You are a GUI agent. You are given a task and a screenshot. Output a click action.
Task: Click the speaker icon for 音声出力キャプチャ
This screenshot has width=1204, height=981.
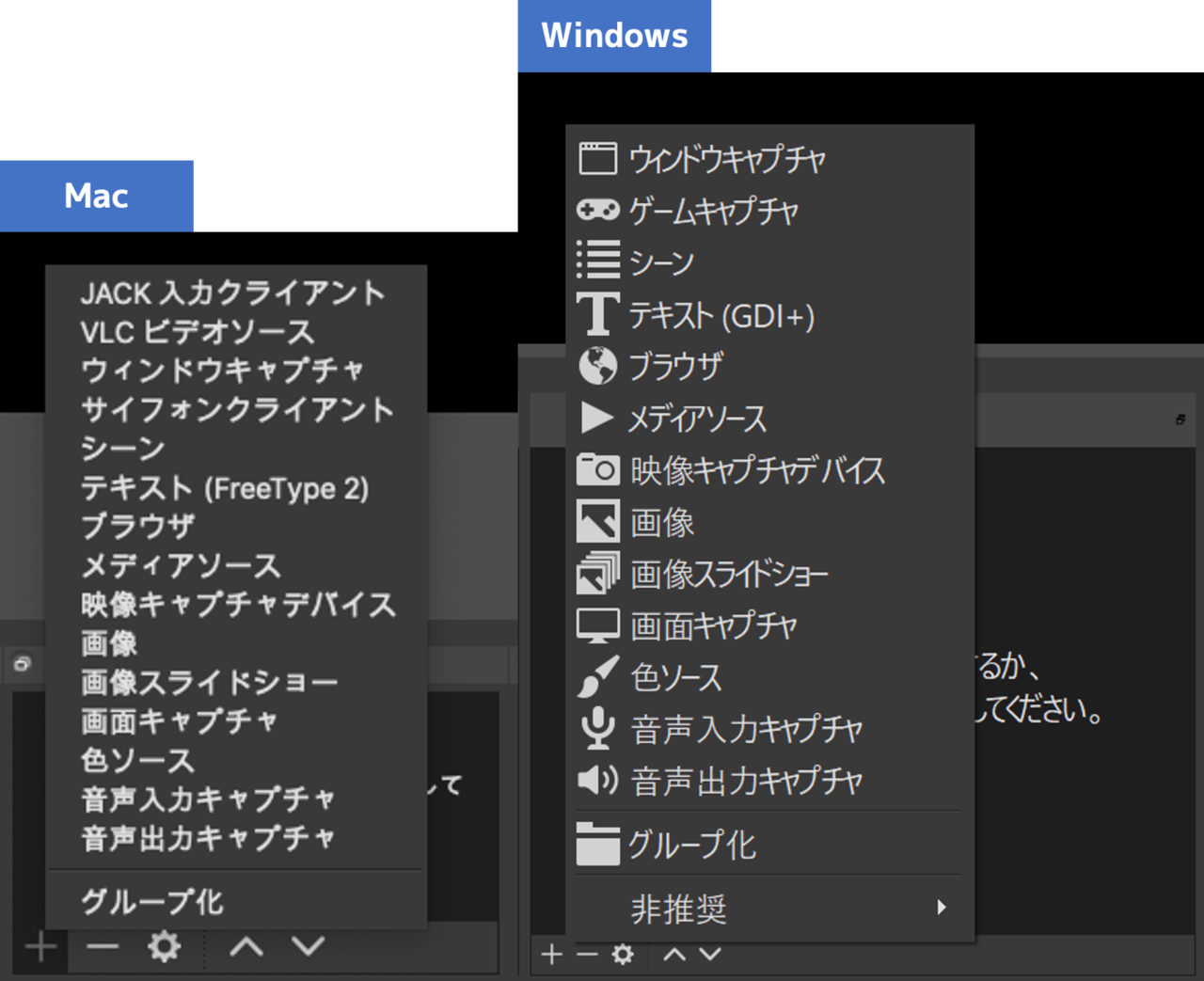(x=597, y=780)
